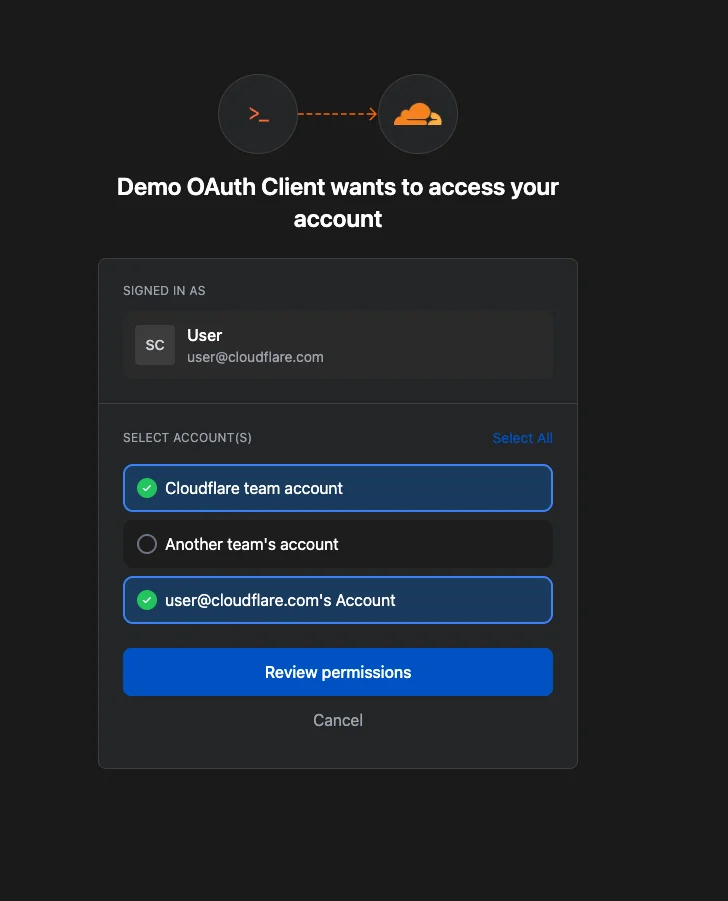Click the Select All link
Viewport: 728px width, 901px height.
point(522,438)
